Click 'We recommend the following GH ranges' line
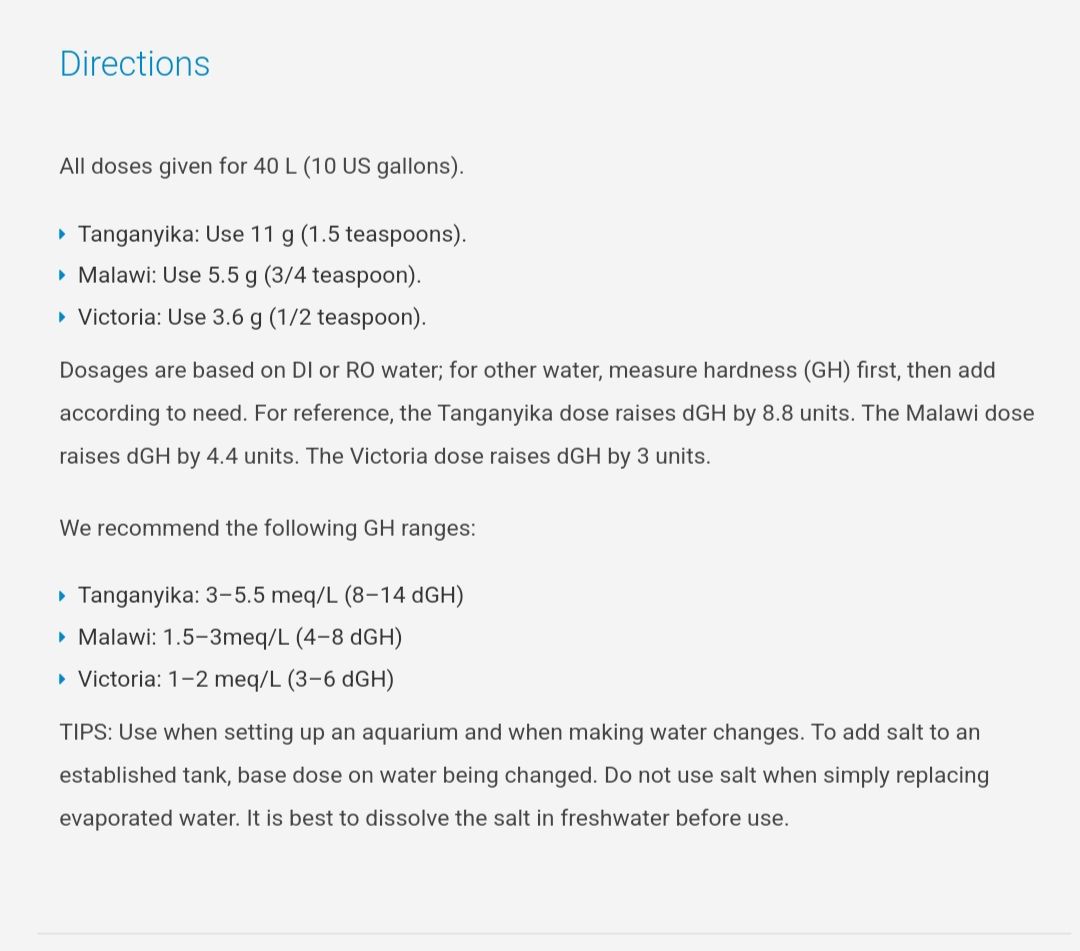Screen dimensions: 1080x951 tap(267, 528)
